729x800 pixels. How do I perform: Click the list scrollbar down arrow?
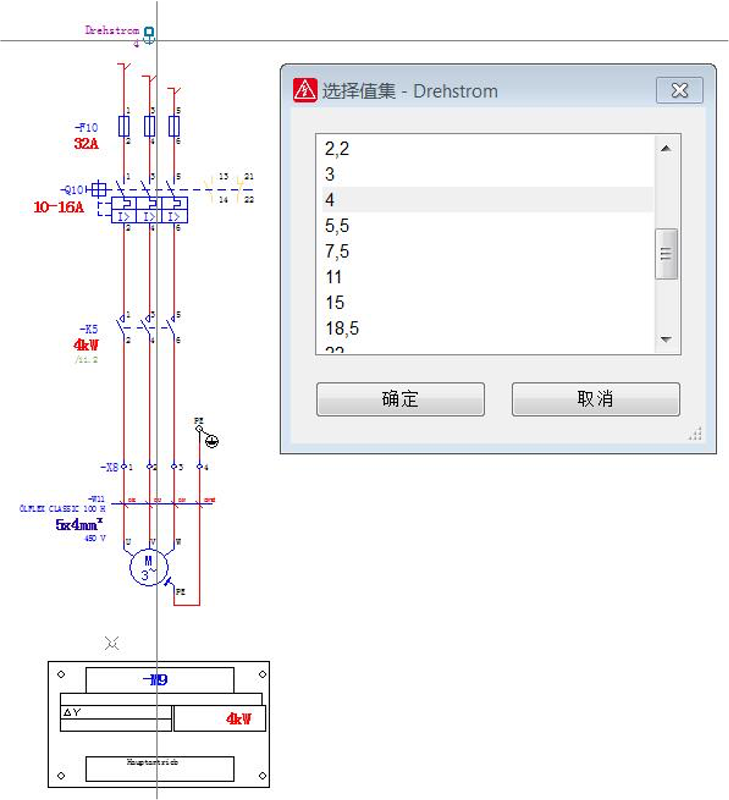[666, 340]
